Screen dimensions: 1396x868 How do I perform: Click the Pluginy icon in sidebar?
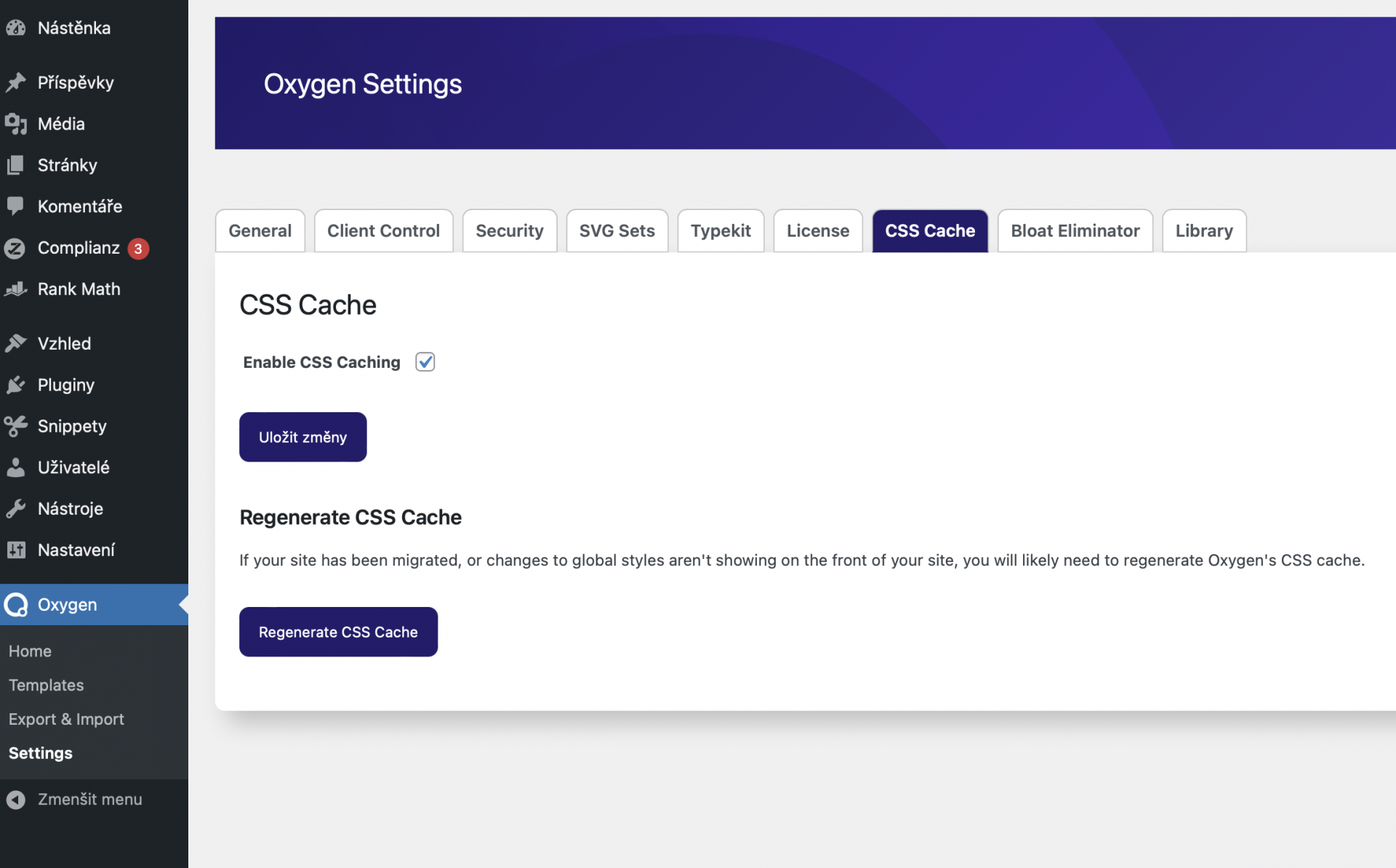tap(15, 384)
